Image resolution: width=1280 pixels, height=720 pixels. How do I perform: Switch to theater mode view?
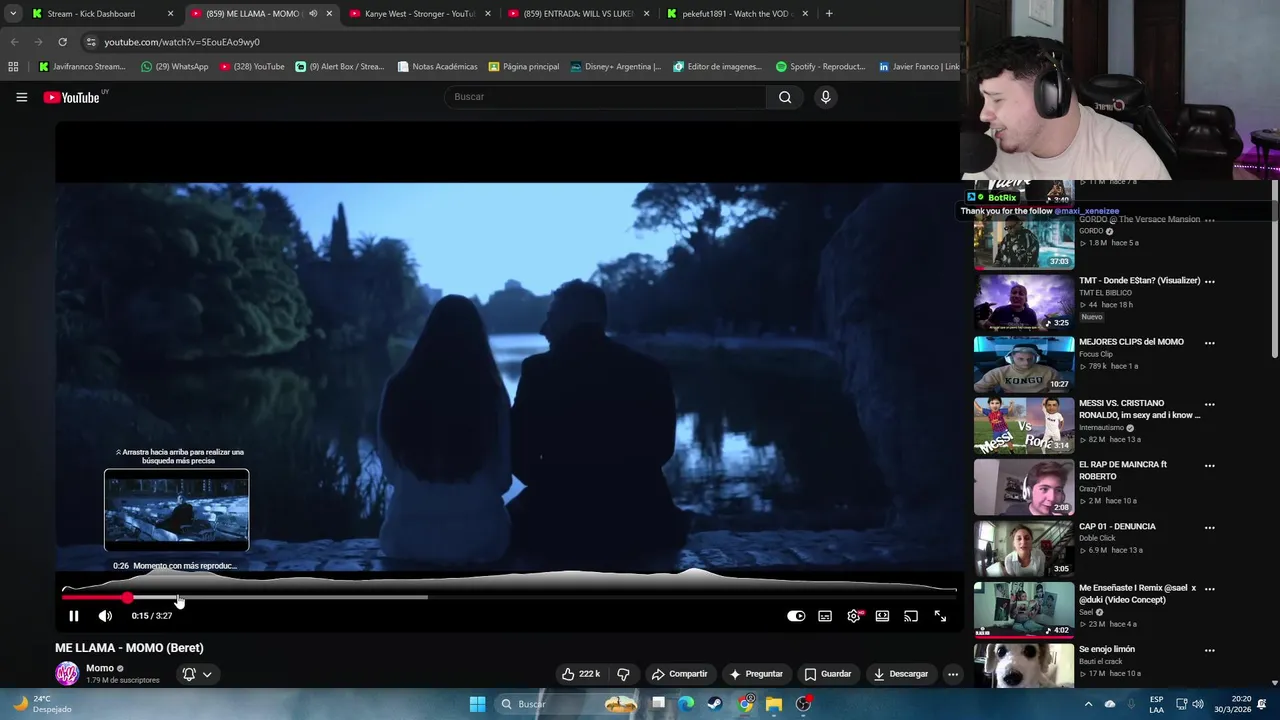click(882, 616)
